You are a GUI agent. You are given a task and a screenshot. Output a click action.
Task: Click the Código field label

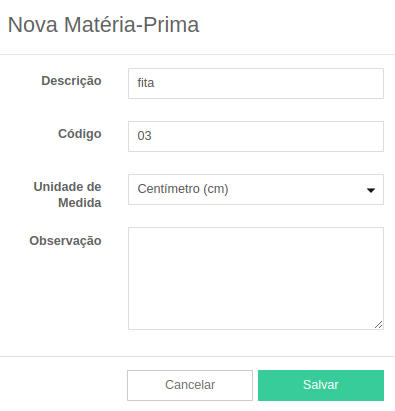(x=80, y=134)
